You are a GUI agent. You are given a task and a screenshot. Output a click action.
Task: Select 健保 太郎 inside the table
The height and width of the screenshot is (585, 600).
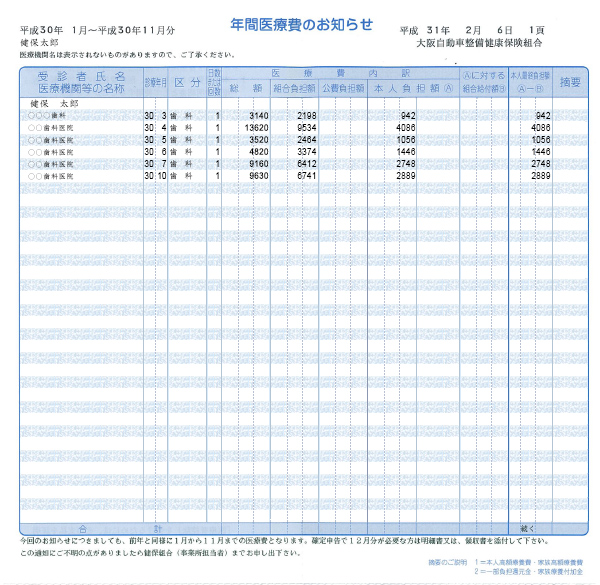click(x=54, y=104)
